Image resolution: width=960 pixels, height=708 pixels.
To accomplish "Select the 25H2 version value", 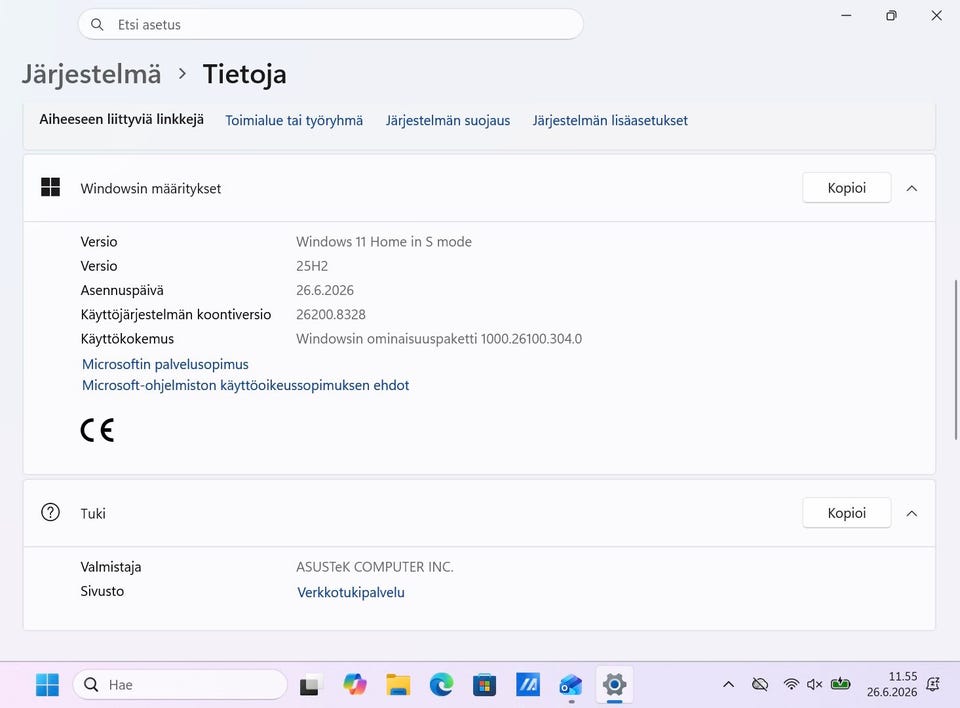I will [312, 266].
